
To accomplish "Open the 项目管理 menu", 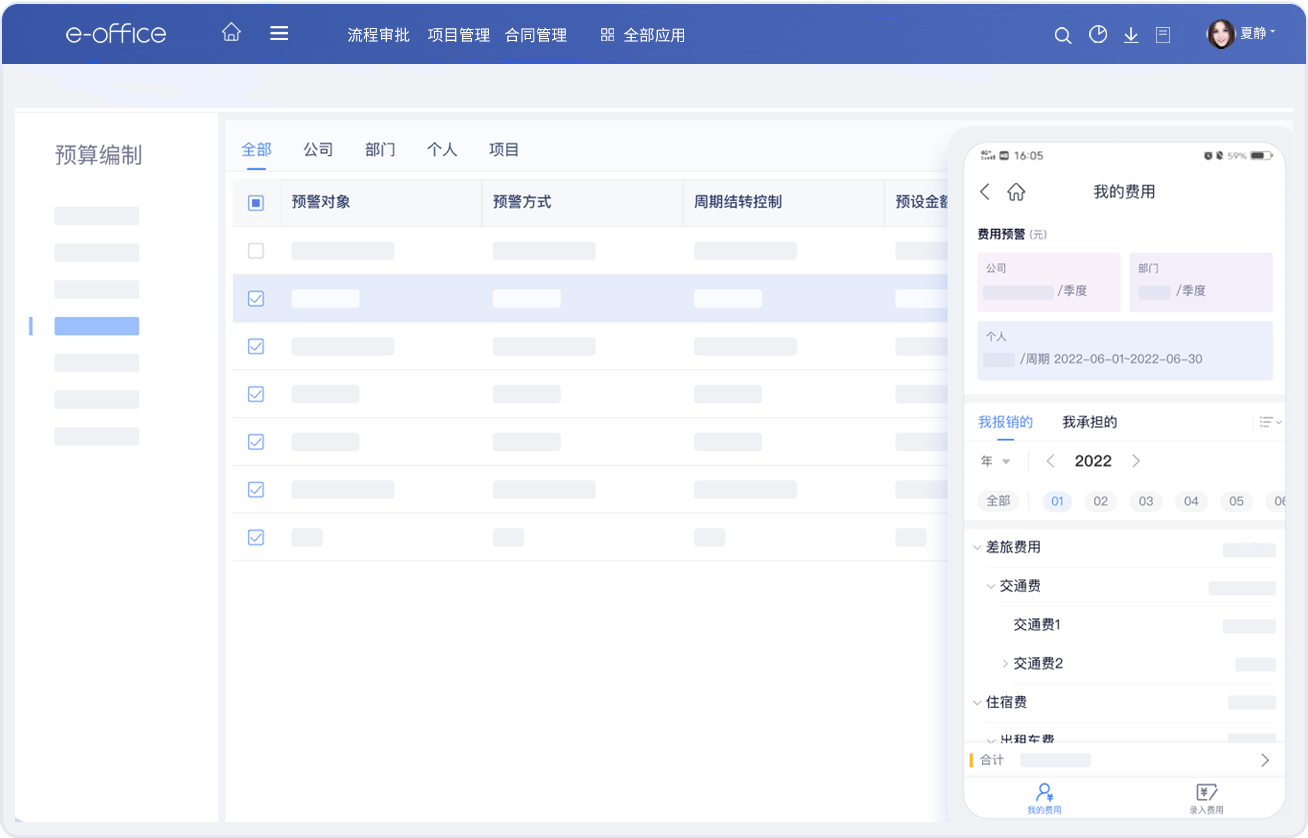I will [x=458, y=35].
